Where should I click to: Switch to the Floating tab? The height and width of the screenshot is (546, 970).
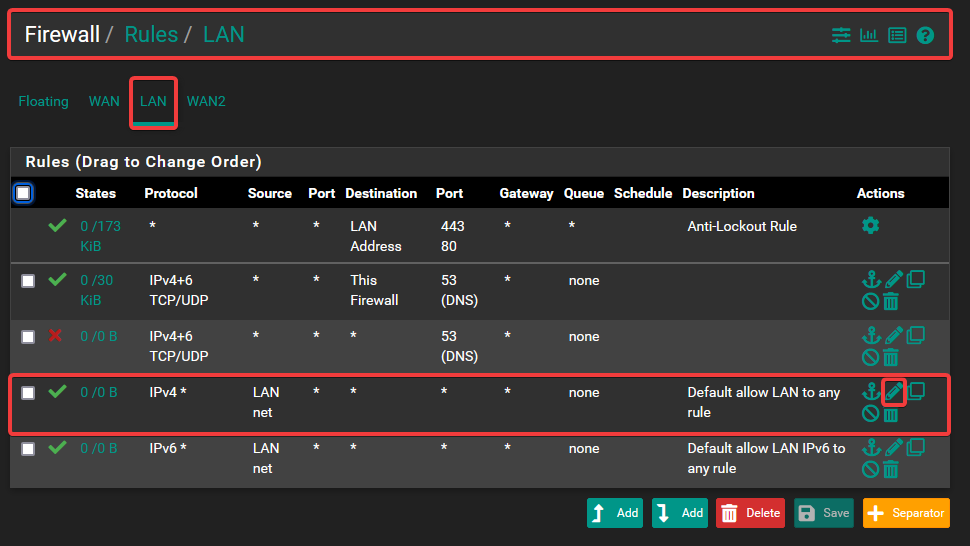pyautogui.click(x=43, y=101)
